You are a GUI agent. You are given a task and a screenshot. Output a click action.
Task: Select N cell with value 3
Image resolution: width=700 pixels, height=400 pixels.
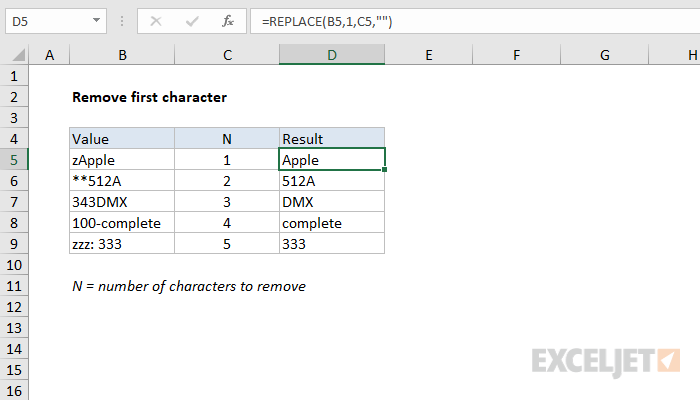[227, 202]
